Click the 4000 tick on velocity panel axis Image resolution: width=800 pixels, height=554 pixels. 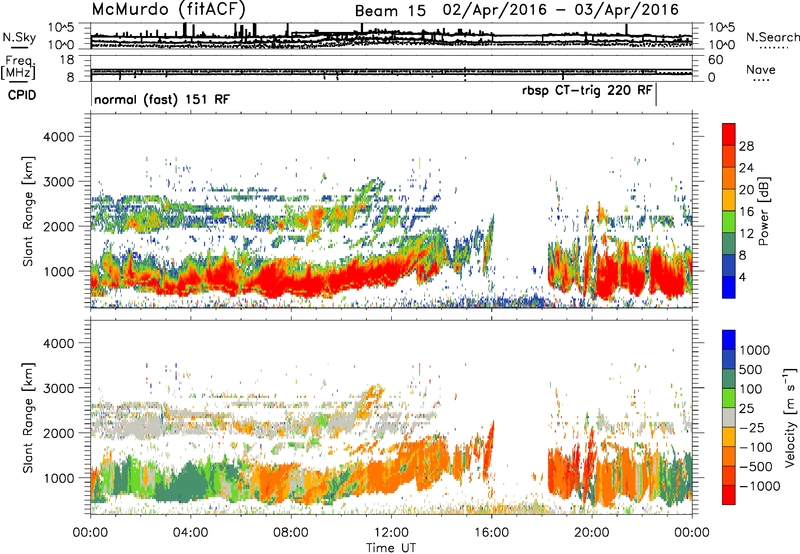[59, 343]
